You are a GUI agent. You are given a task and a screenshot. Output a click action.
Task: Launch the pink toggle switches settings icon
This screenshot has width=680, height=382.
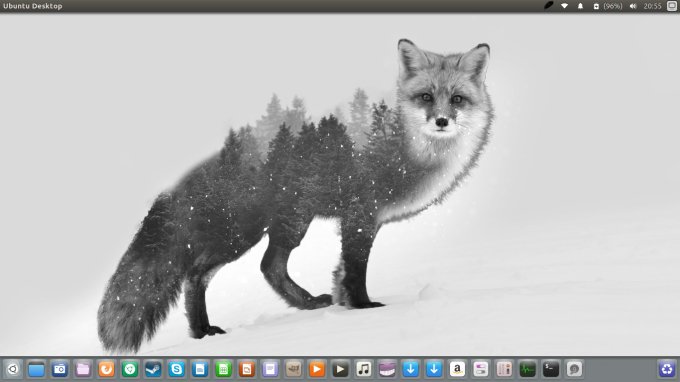point(481,369)
